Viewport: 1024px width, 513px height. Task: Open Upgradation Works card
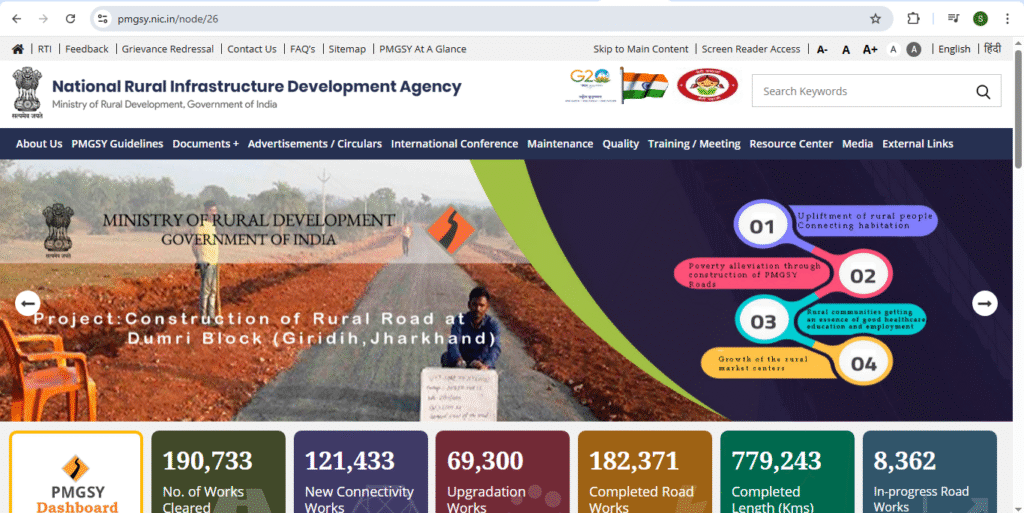502,472
